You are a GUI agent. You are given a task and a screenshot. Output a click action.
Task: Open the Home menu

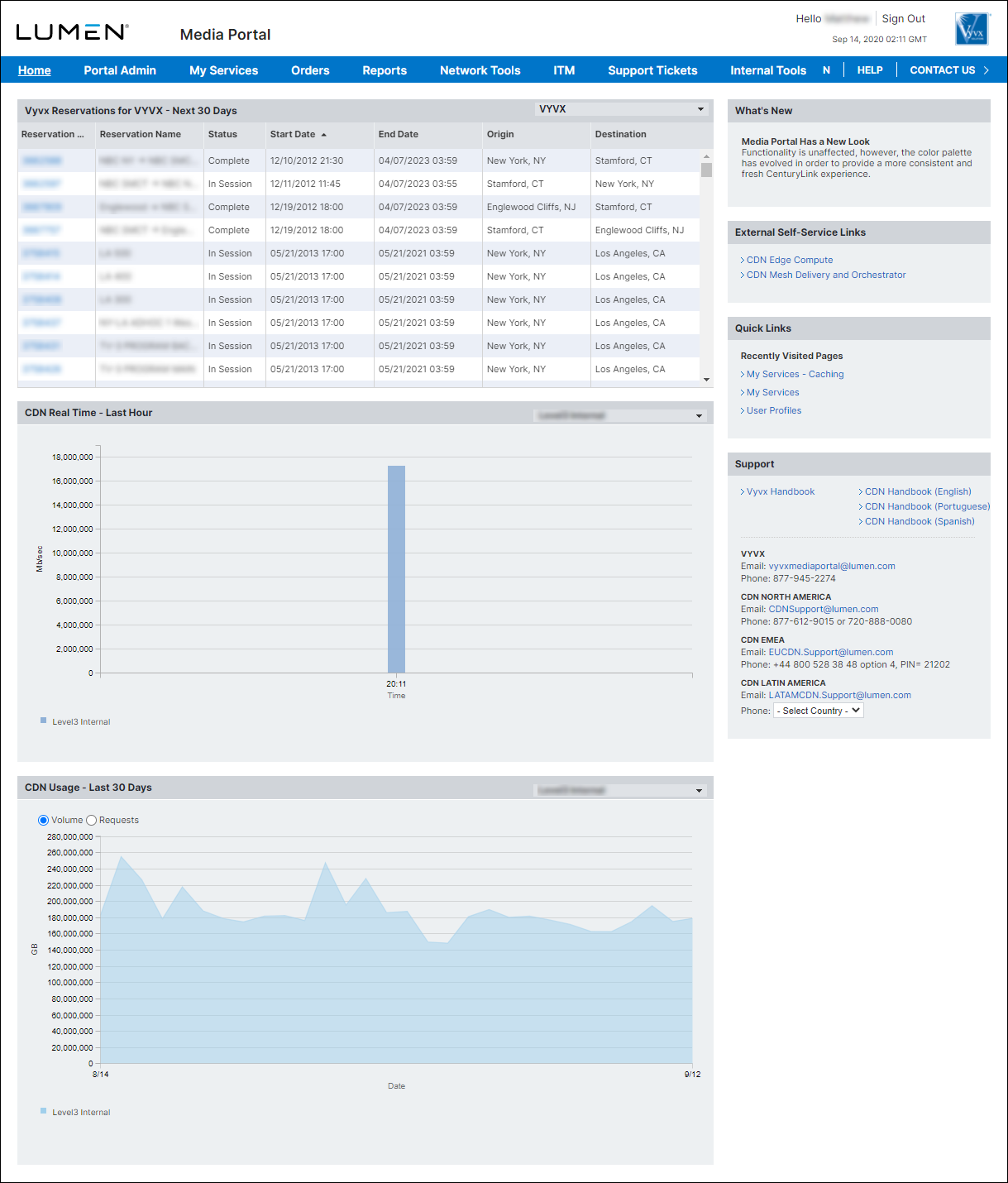click(x=35, y=70)
